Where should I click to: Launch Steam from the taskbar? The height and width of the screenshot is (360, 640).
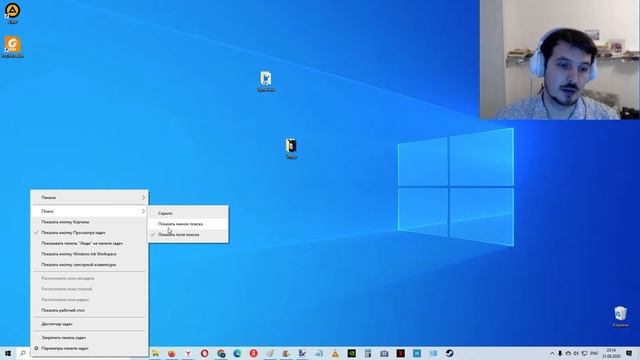point(449,353)
